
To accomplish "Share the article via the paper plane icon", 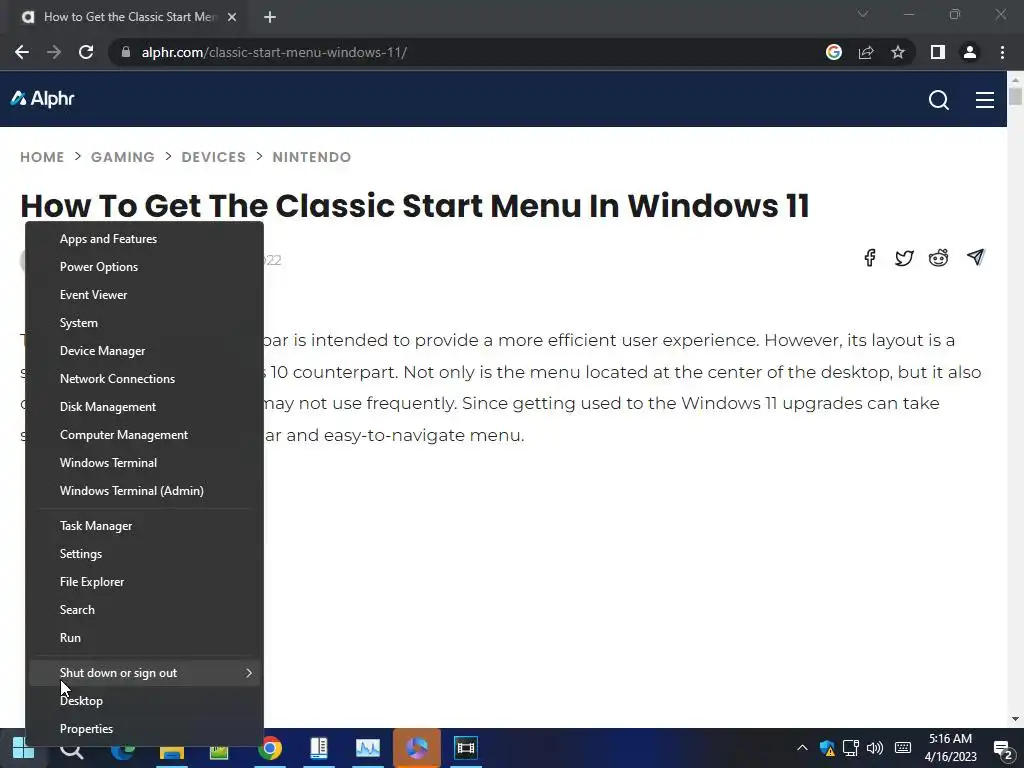I will click(x=976, y=257).
